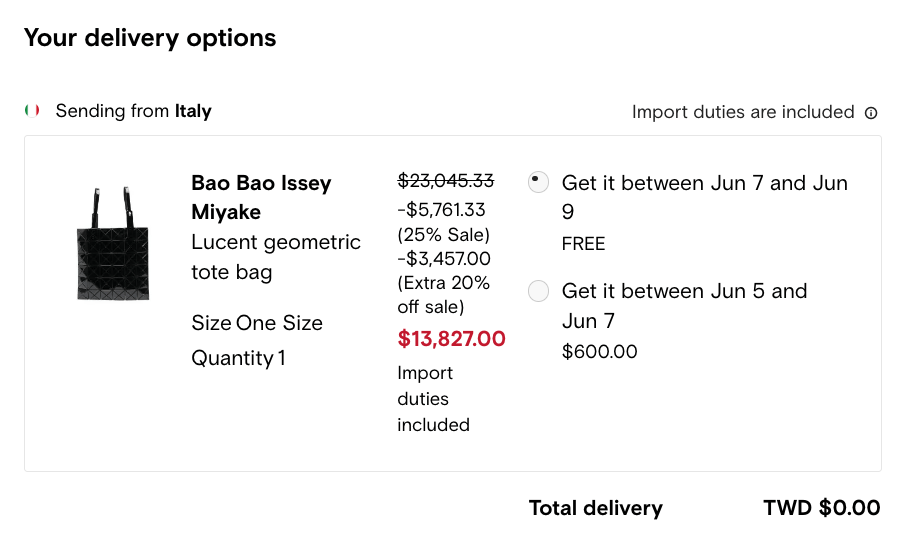
Task: Click the $600.00 express delivery price
Action: point(599,351)
